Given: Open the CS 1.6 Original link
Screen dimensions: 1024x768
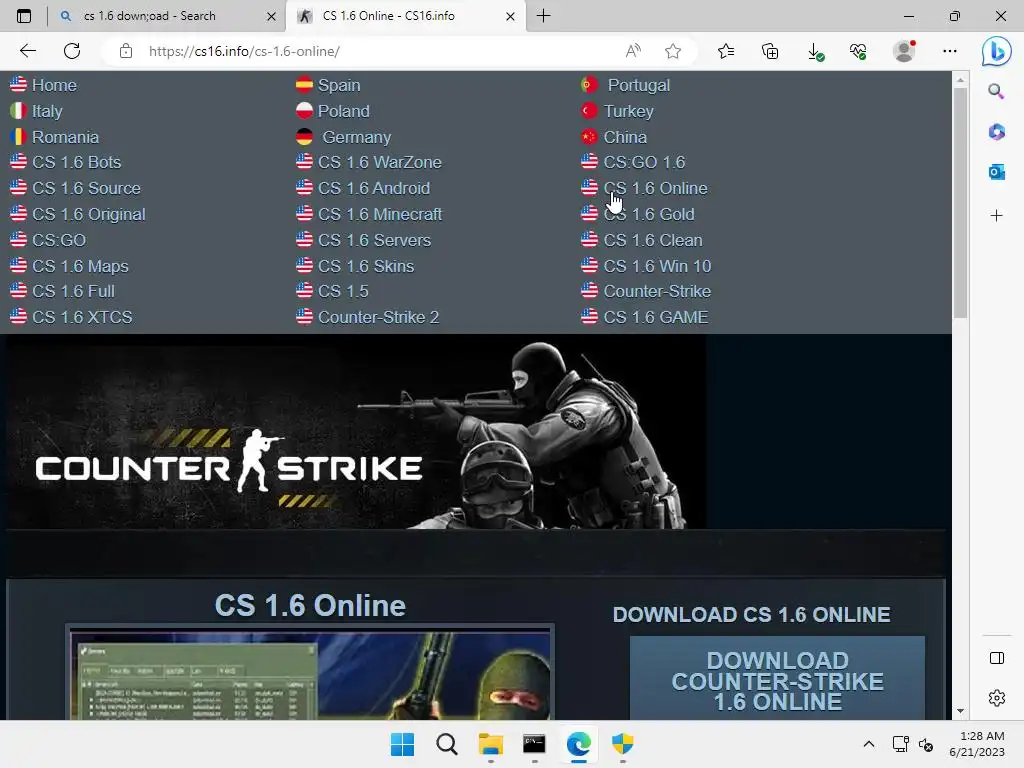Looking at the screenshot, I should click(89, 214).
